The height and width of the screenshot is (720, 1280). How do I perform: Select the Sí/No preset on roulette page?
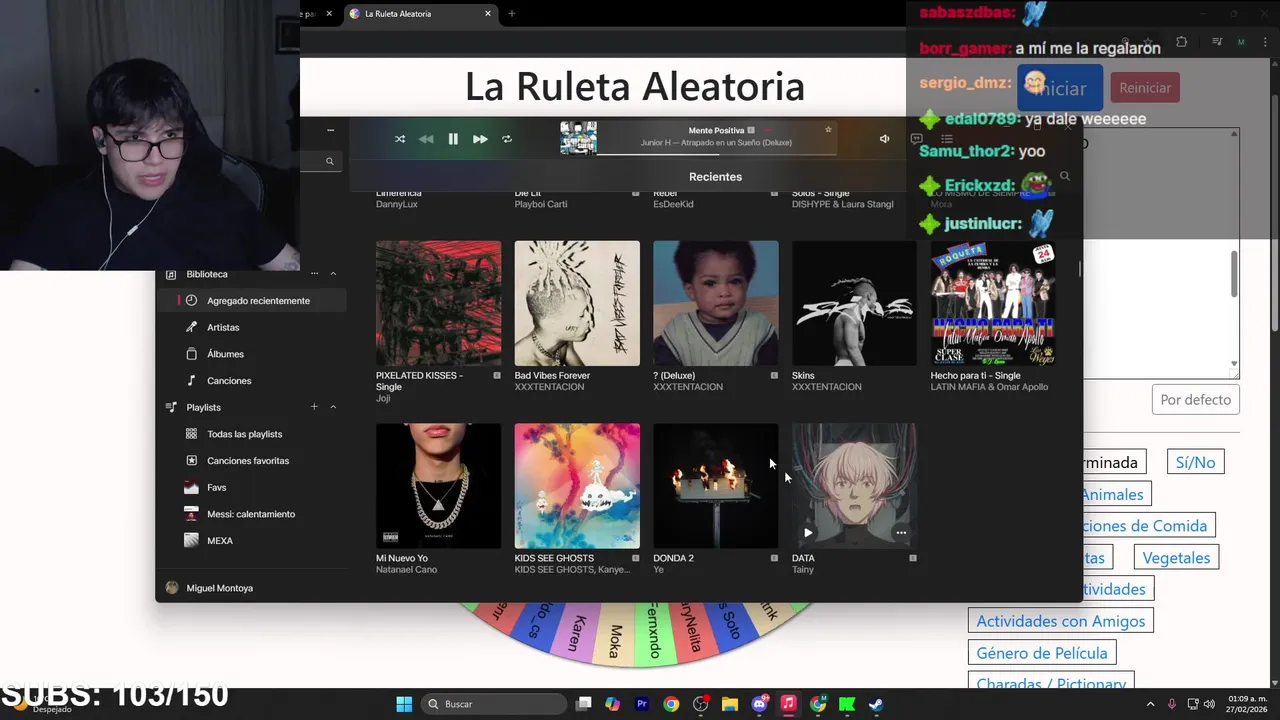pos(1195,462)
